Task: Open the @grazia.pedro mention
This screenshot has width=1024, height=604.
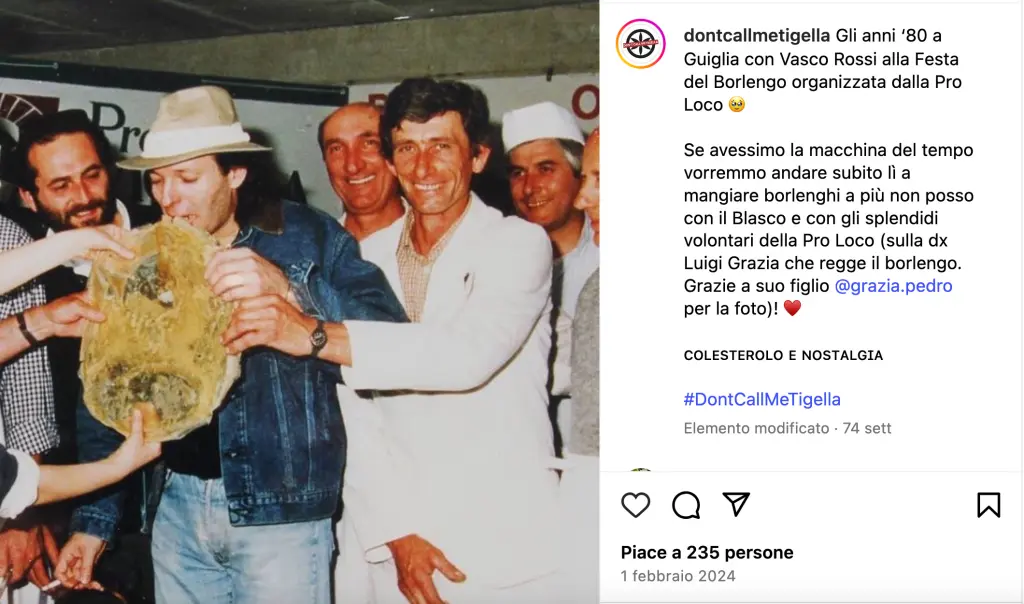Action: 893,286
